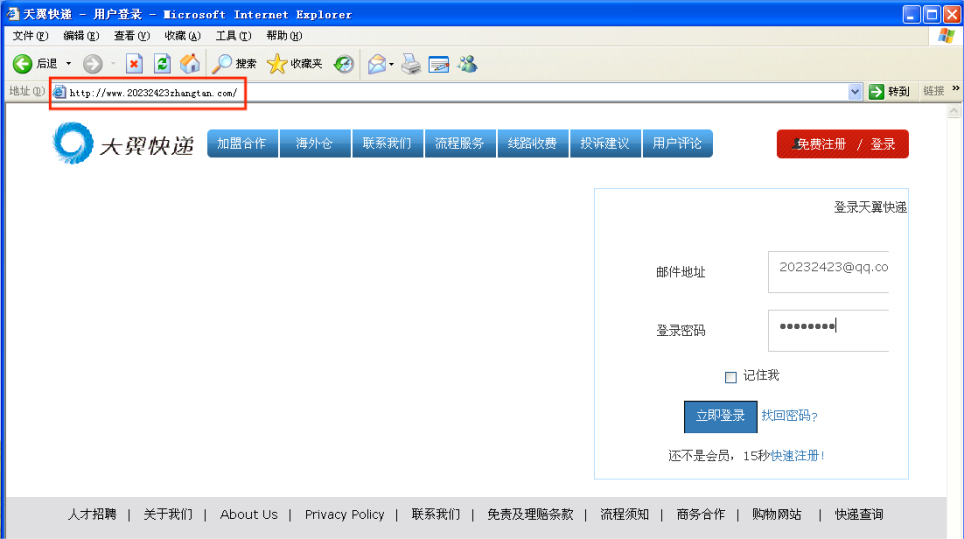The height and width of the screenshot is (539, 964).
Task: Open Privacy Policy footer link
Action: 344,514
